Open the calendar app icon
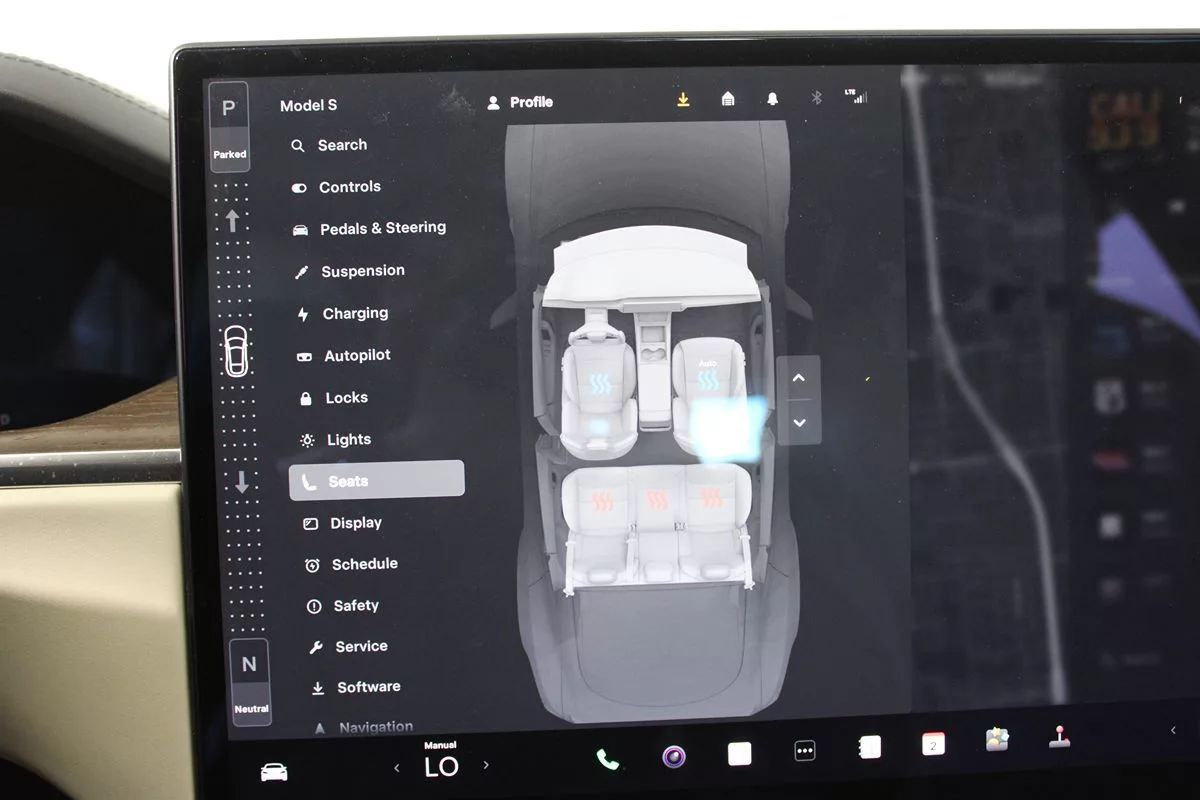 click(x=933, y=743)
